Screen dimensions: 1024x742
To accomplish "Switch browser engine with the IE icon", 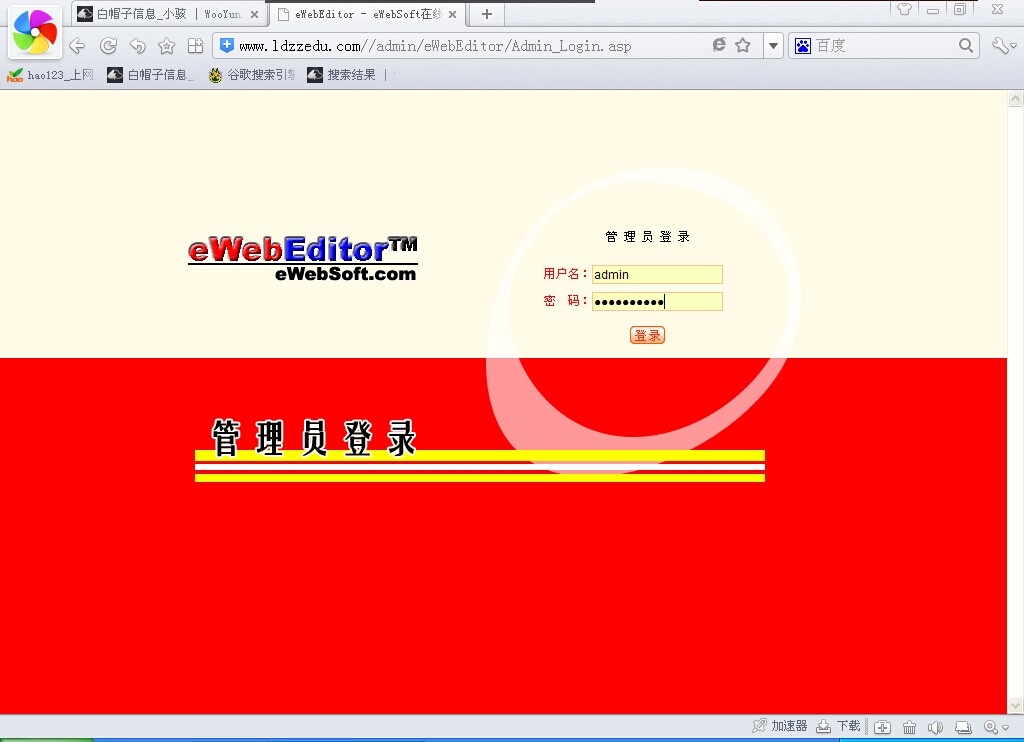I will tap(719, 45).
